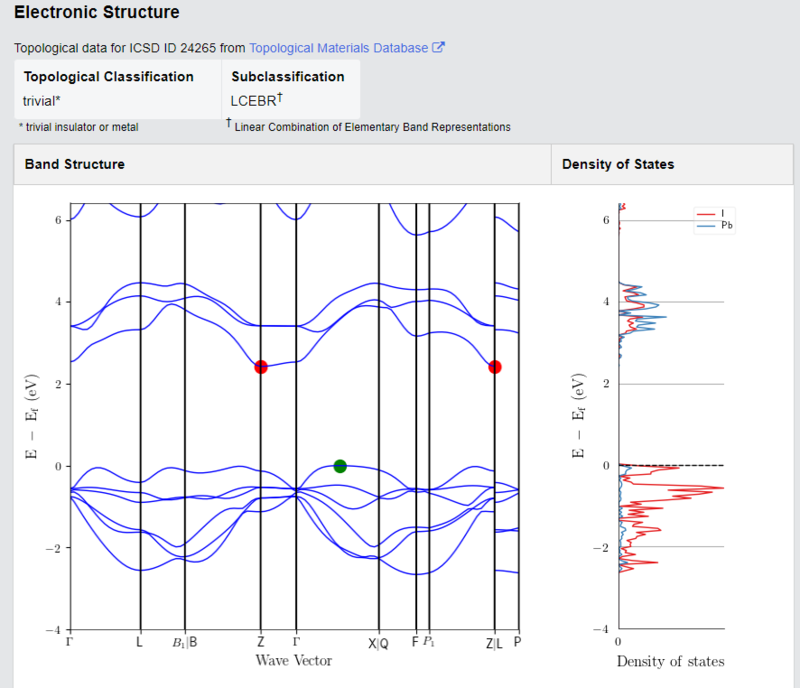Click the B₁|B wave vector label
800x688 pixels.
tap(185, 643)
